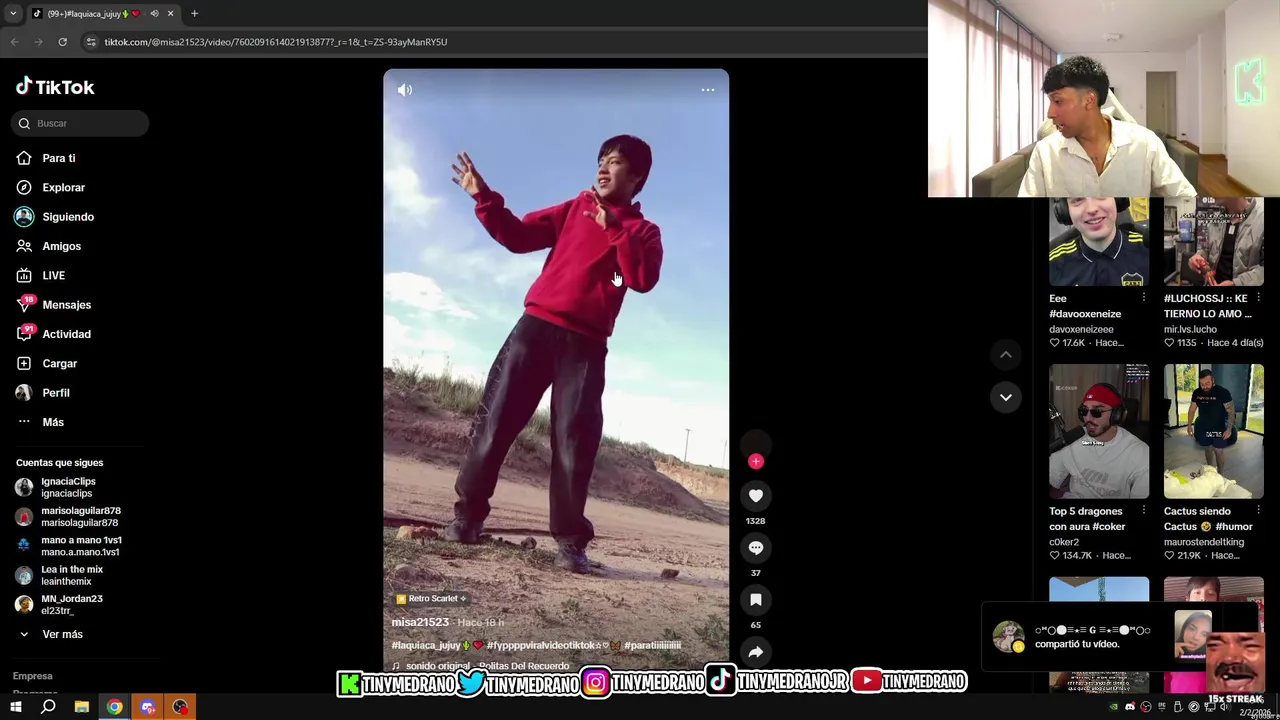Open OBS Studio from the taskbar

[x=180, y=707]
